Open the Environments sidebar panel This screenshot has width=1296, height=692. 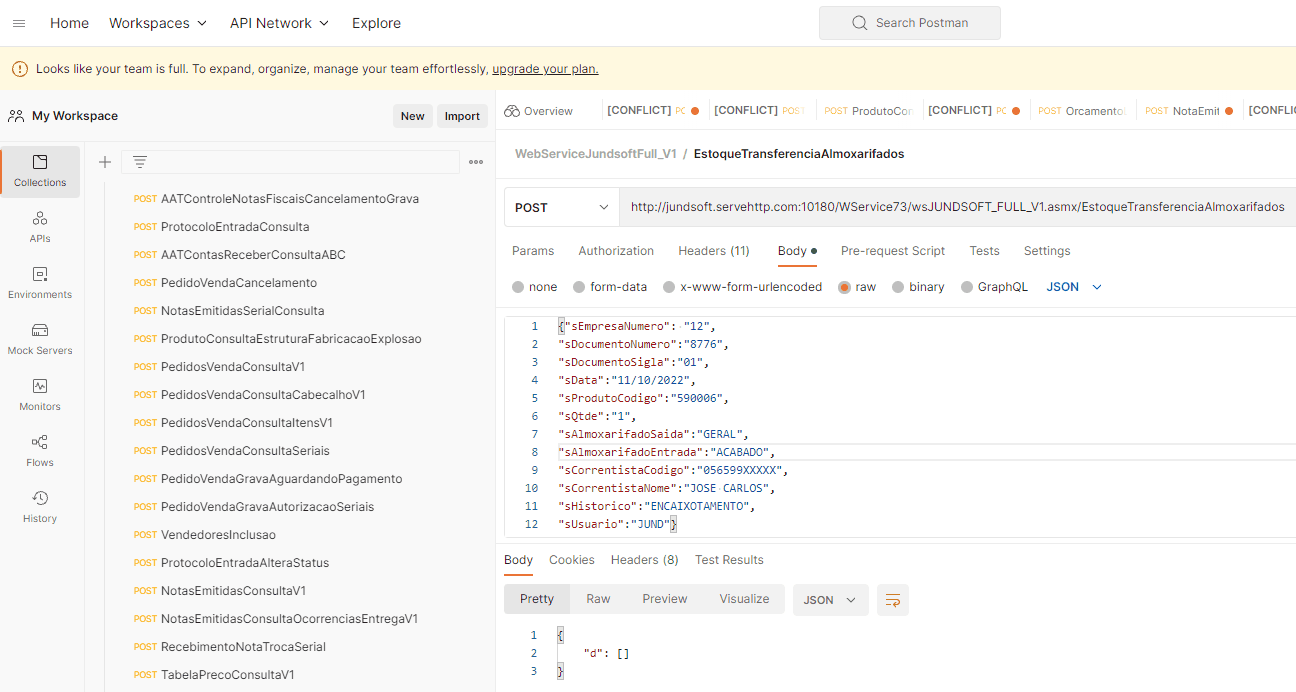40,283
